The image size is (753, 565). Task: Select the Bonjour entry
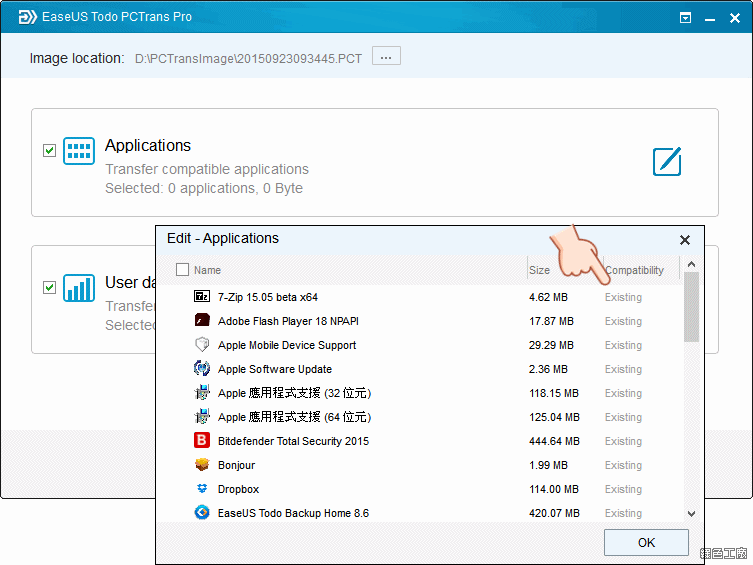[x=236, y=465]
